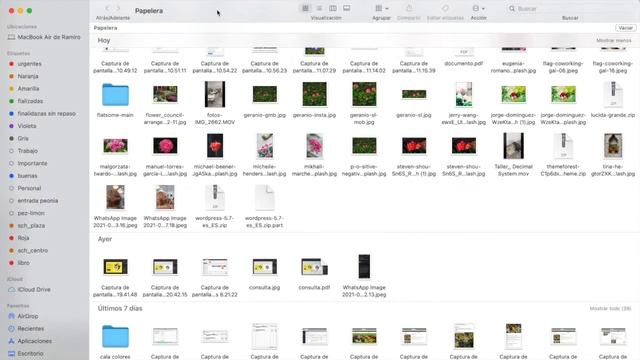Select the Taller_ Decimal System.mov file

click(513, 146)
